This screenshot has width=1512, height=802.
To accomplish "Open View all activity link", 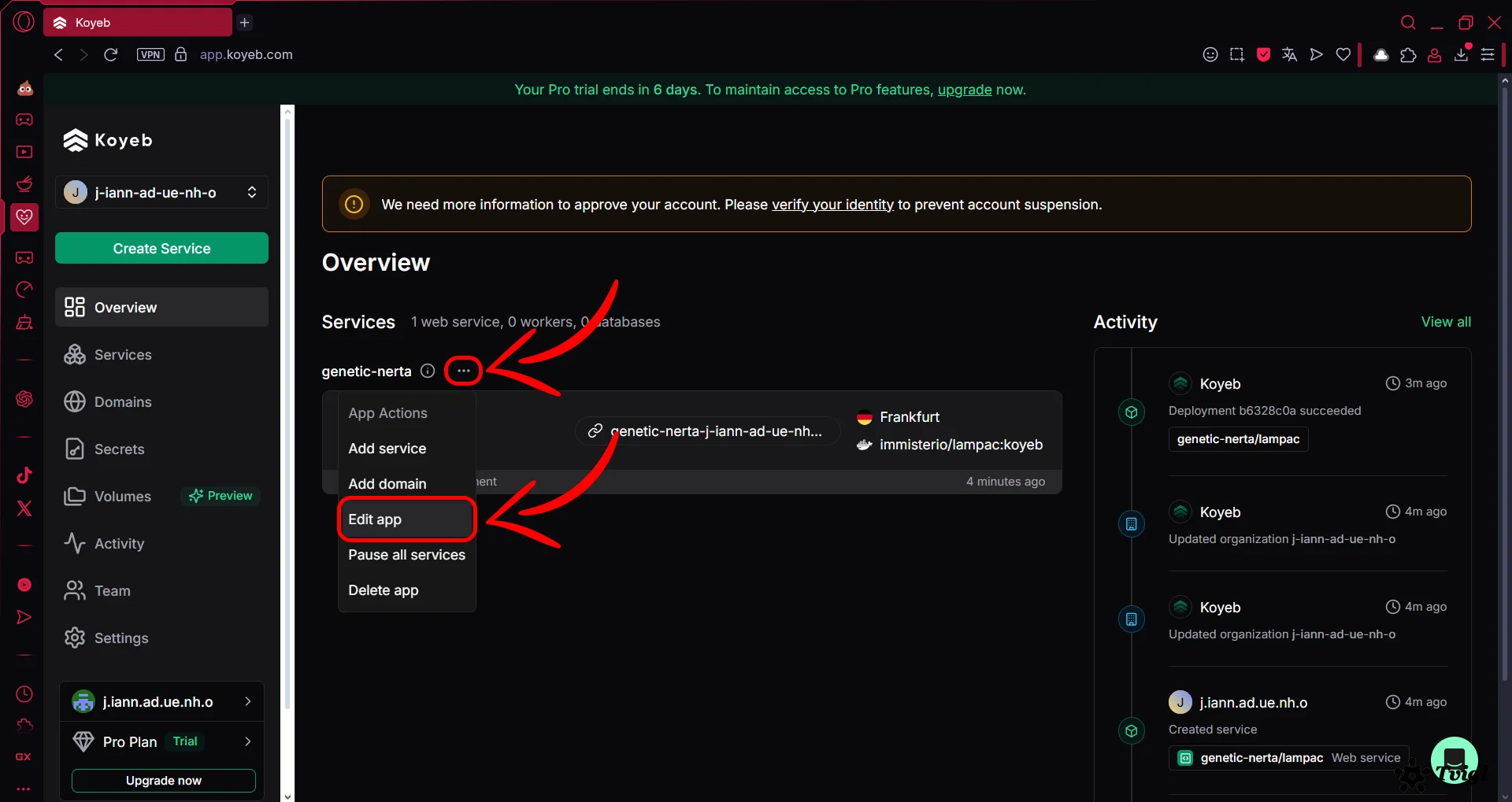I will [1446, 322].
